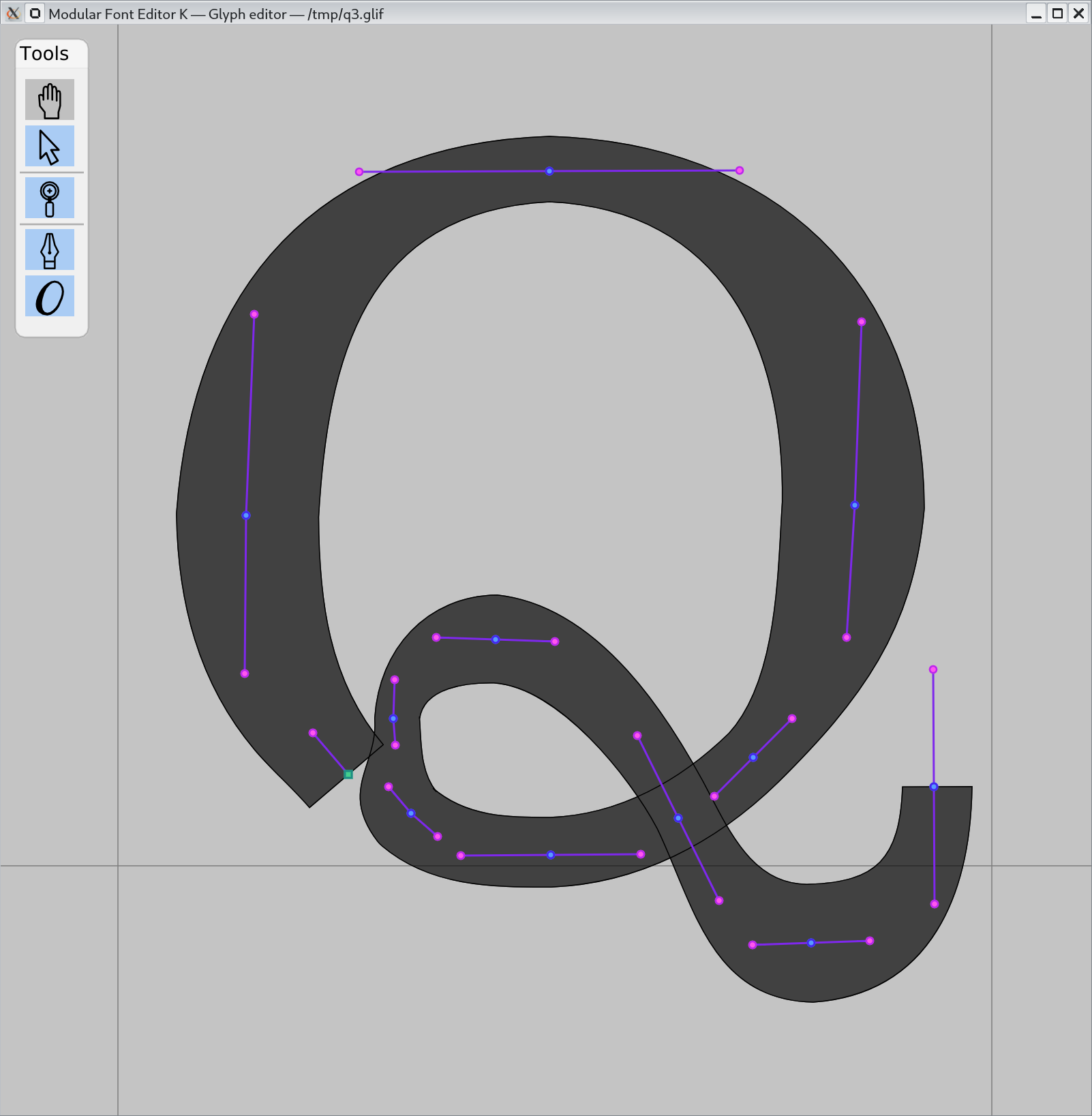This screenshot has height=1116, width=1092.
Task: Select the hand pan tool
Action: 50,100
